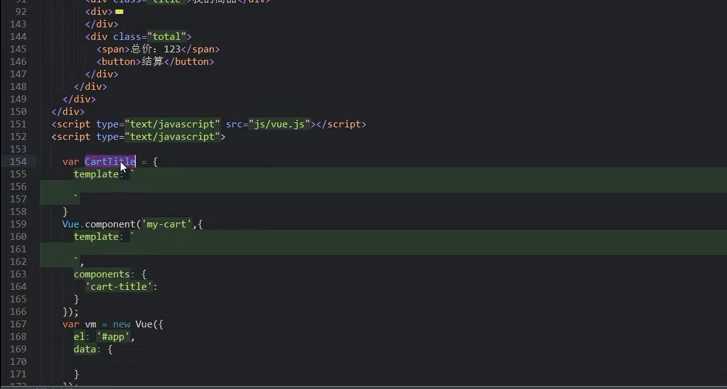Click the var keyword on line 154
Viewport: 727px width, 389px height.
[70, 161]
